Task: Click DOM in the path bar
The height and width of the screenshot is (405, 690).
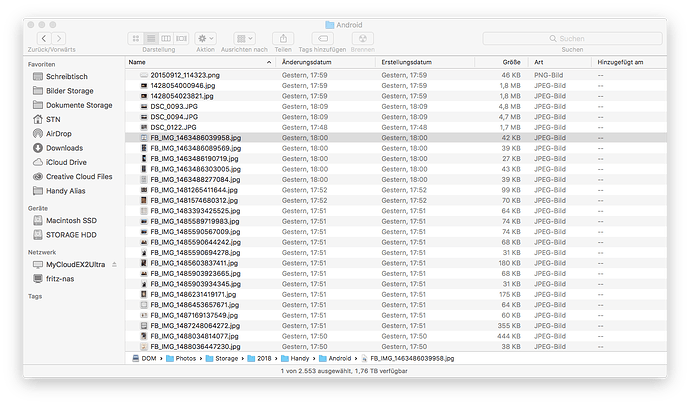Action: [x=144, y=359]
